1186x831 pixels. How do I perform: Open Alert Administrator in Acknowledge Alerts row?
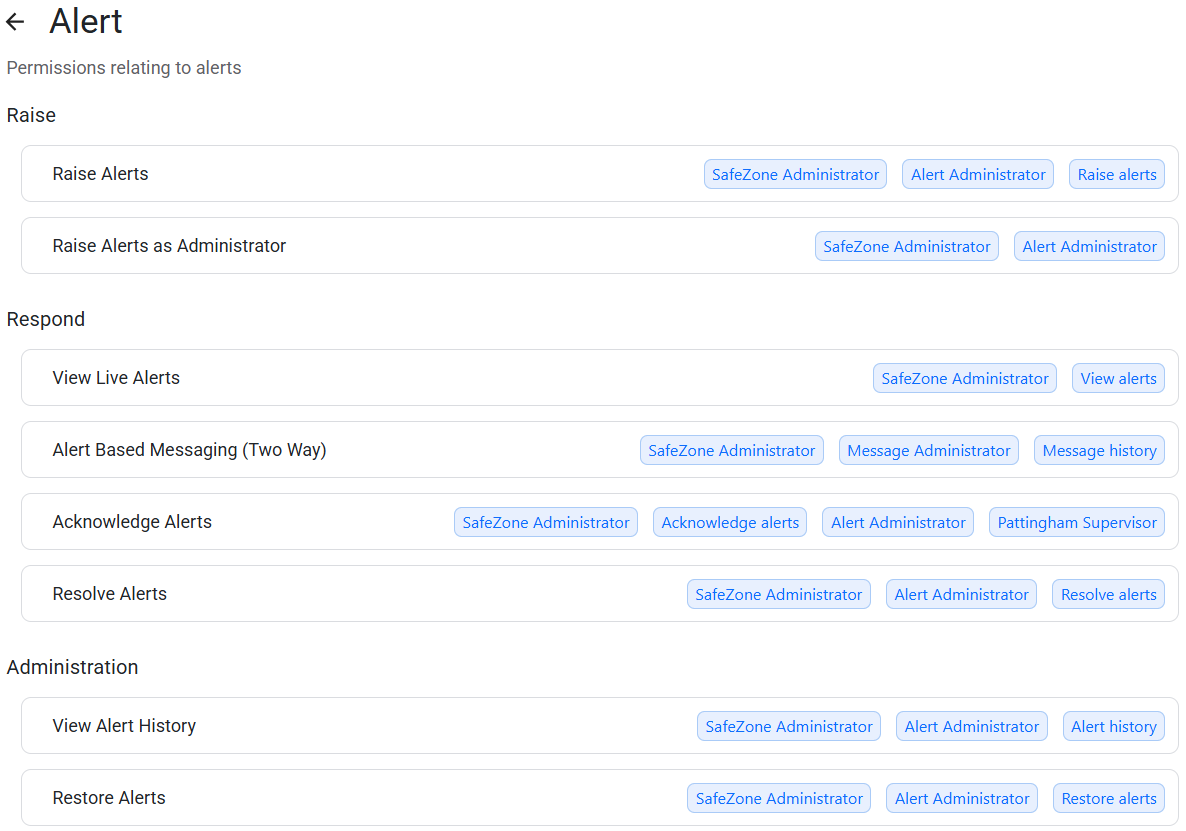point(898,522)
